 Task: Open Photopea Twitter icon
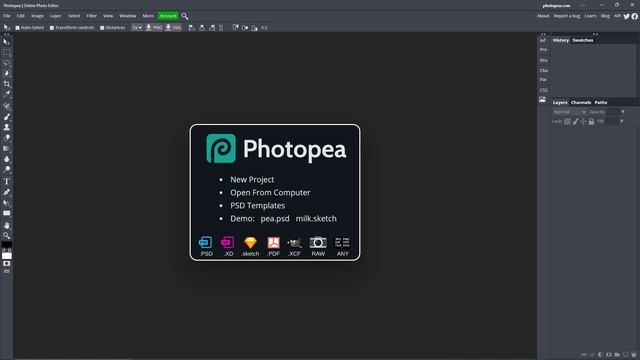click(x=627, y=16)
